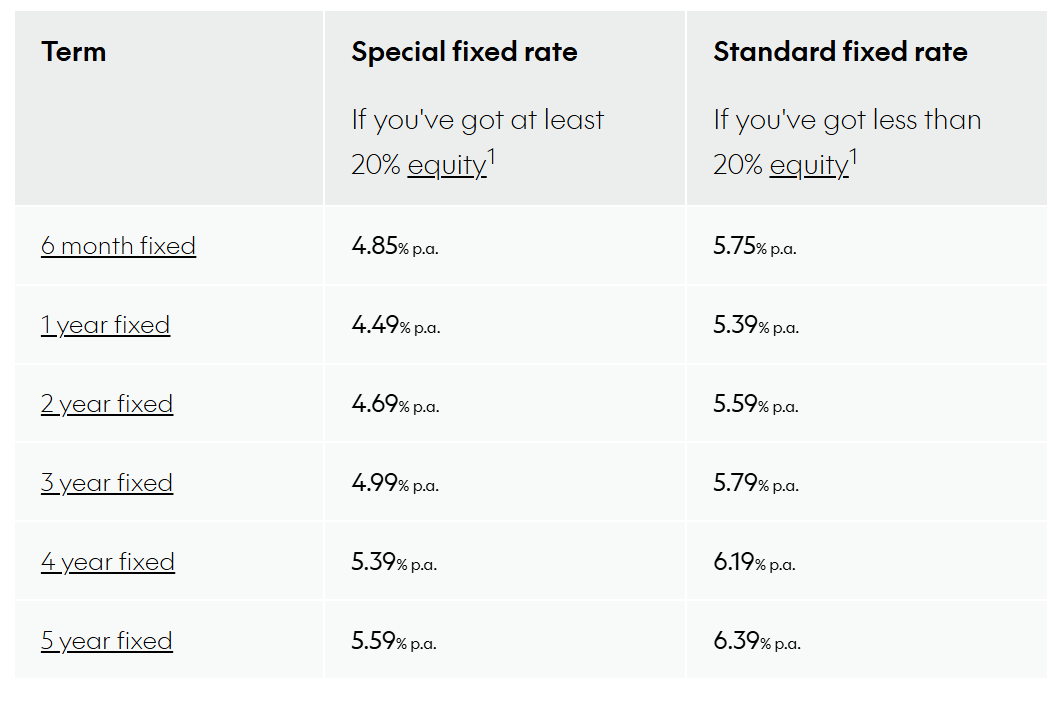The width and height of the screenshot is (1049, 720).
Task: Click the 4.49% p.a. special rate cell
Action: 395,325
